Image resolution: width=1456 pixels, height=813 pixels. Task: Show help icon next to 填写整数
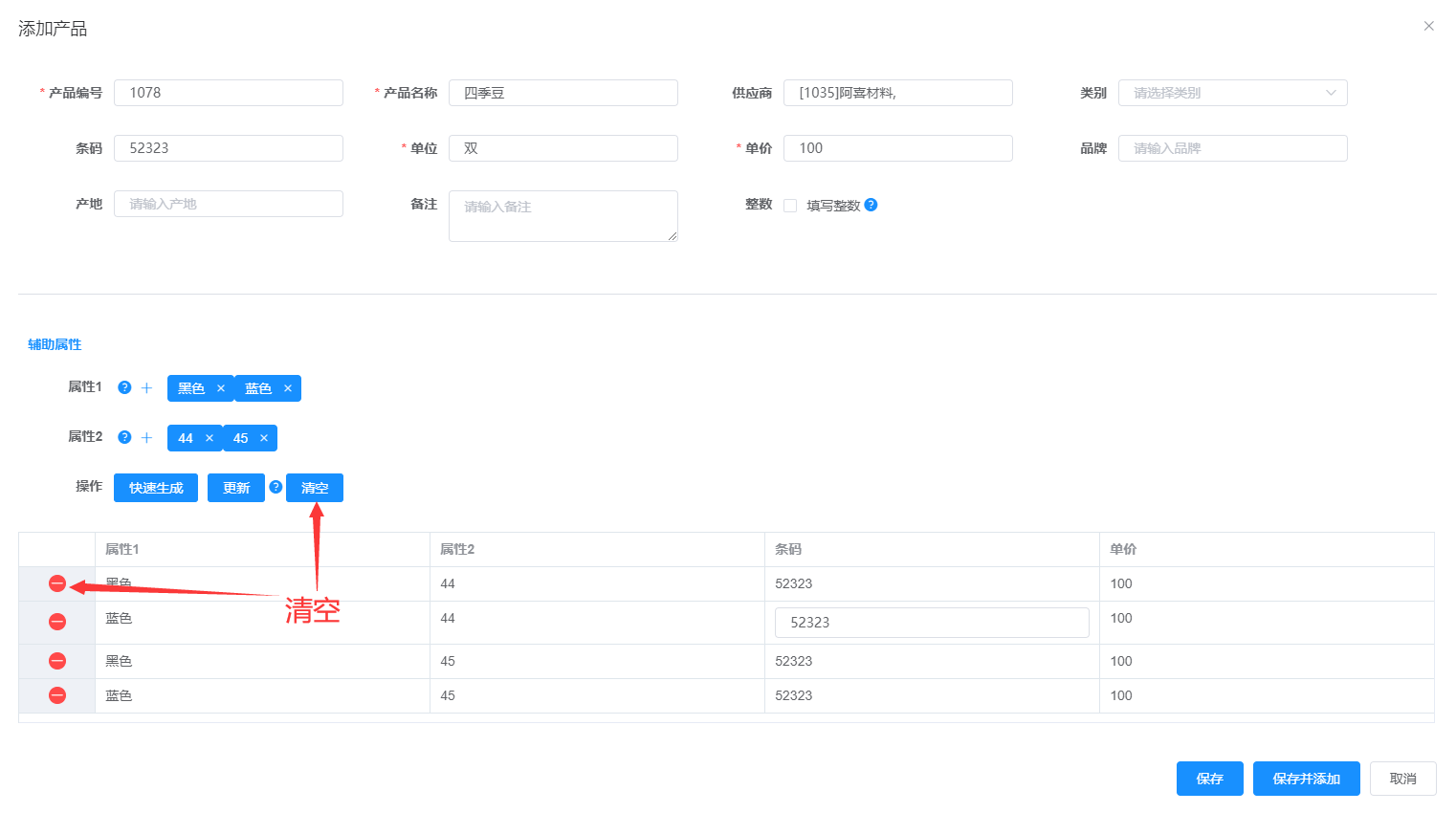pos(871,205)
